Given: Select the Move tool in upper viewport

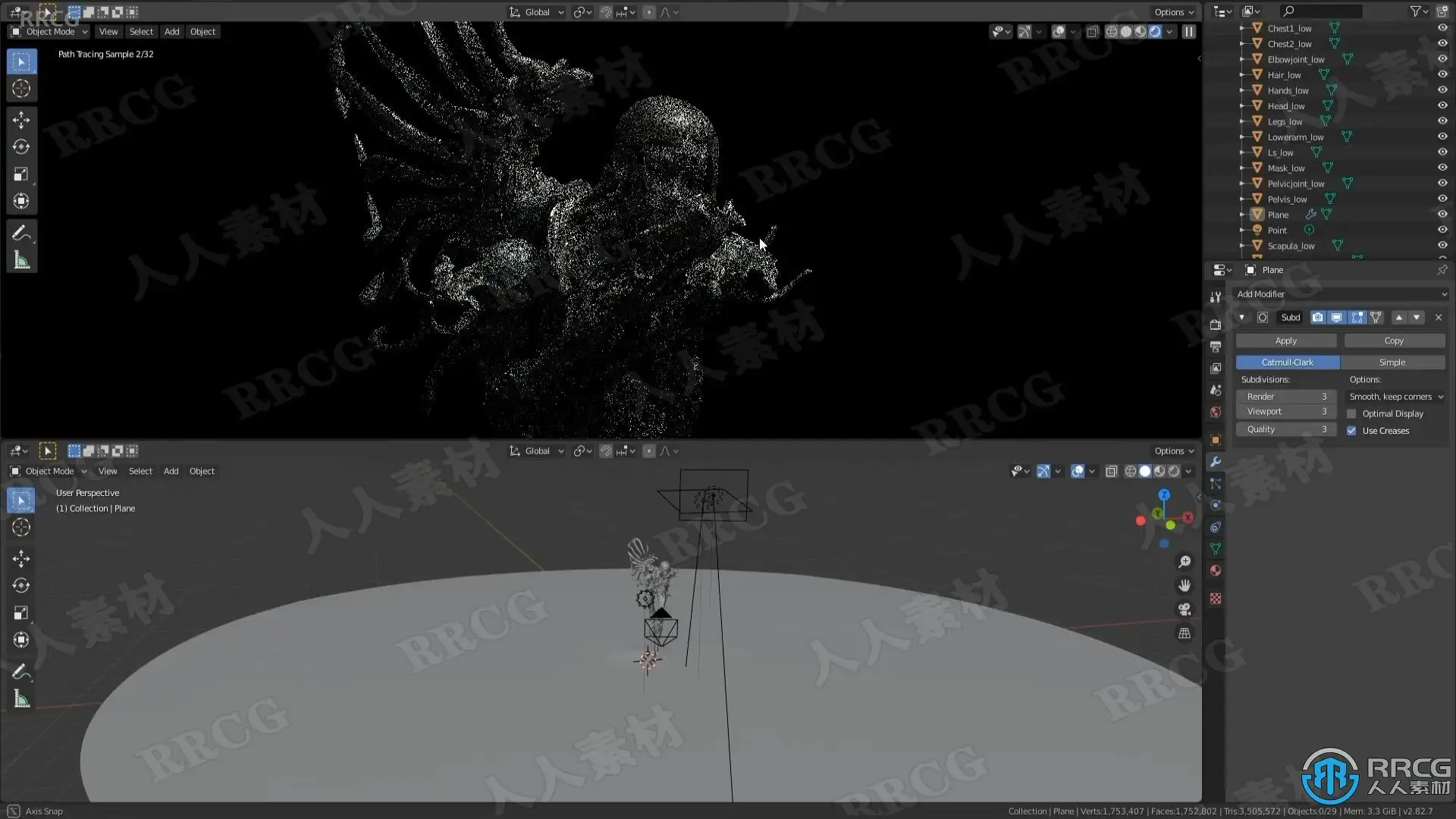Looking at the screenshot, I should coord(21,120).
